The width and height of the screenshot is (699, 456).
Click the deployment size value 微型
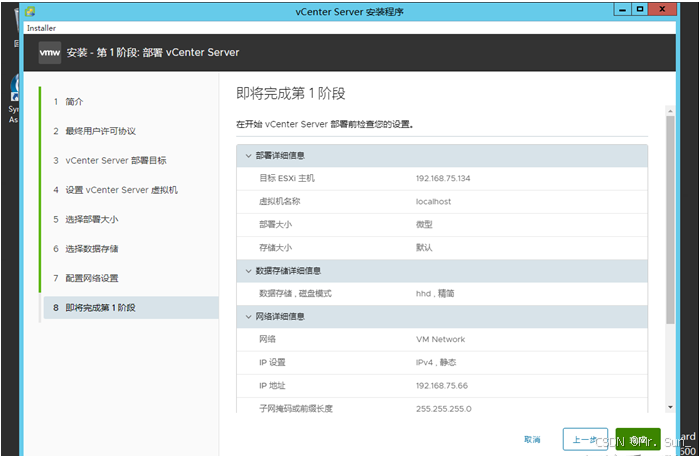[424, 224]
